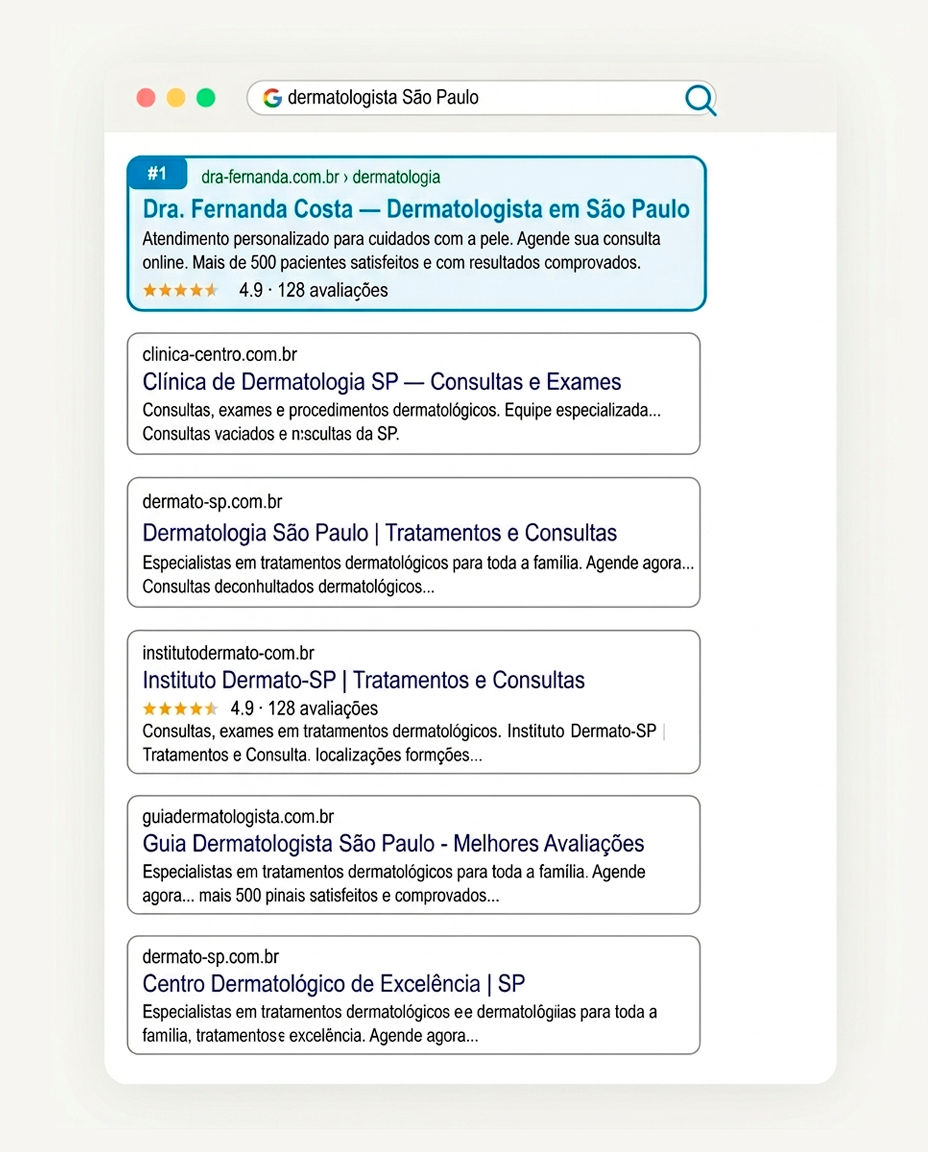Open 'Guia Dermatologista São Paulo - Melhores Avaliações'
928x1152 pixels.
click(x=393, y=843)
